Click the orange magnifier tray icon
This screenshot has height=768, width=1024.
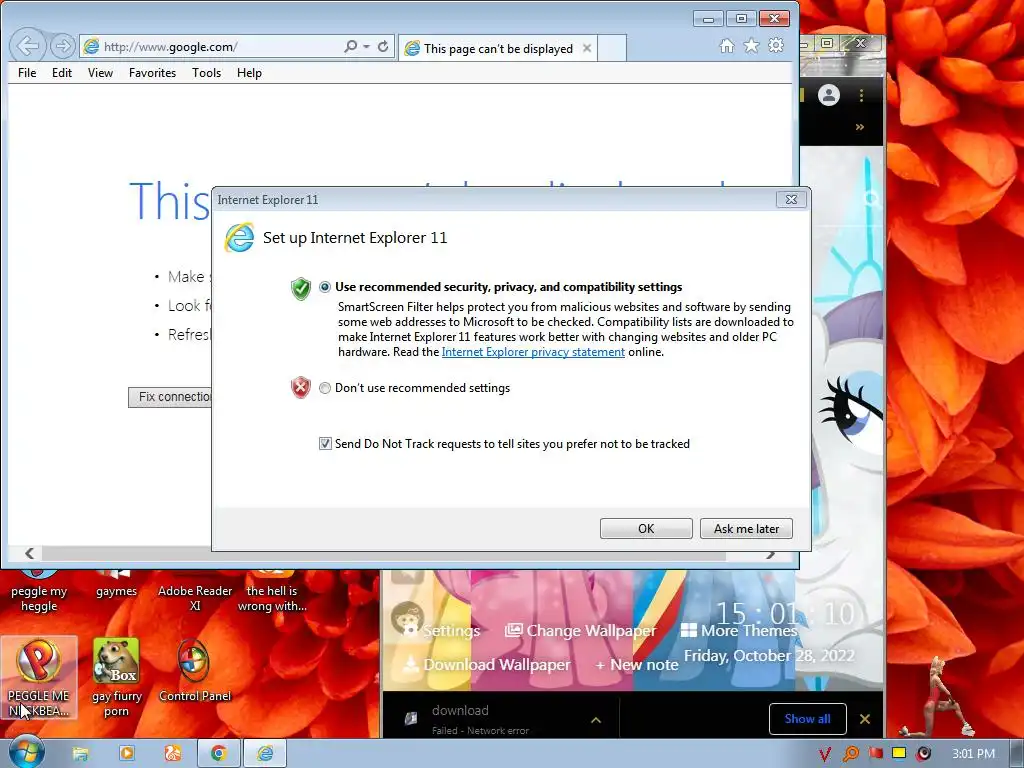851,754
